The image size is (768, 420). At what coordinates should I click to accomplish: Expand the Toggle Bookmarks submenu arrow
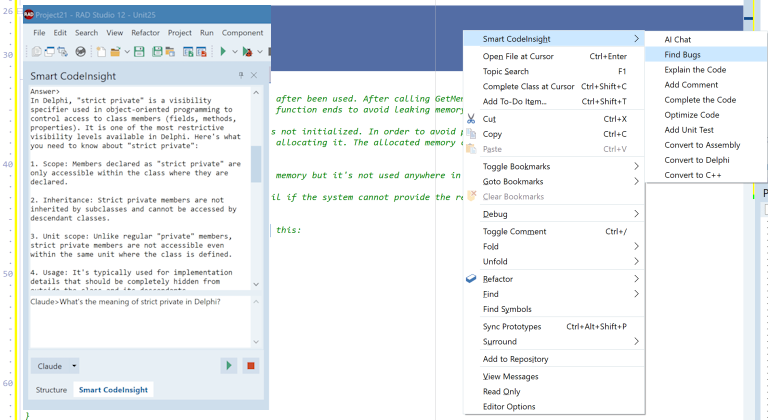click(x=636, y=166)
